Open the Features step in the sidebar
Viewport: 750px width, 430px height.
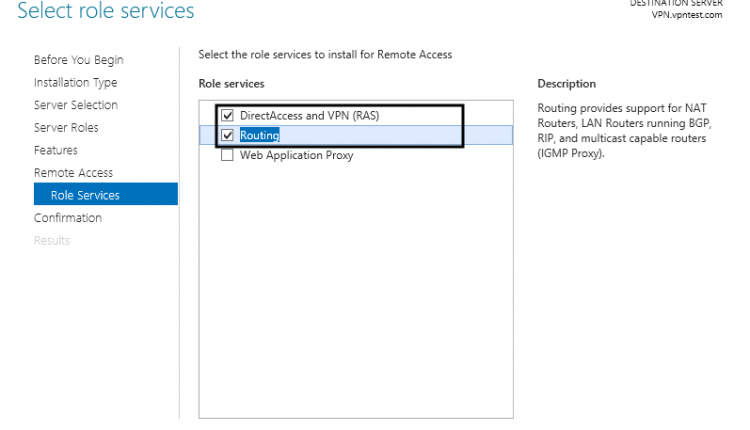tap(55, 150)
